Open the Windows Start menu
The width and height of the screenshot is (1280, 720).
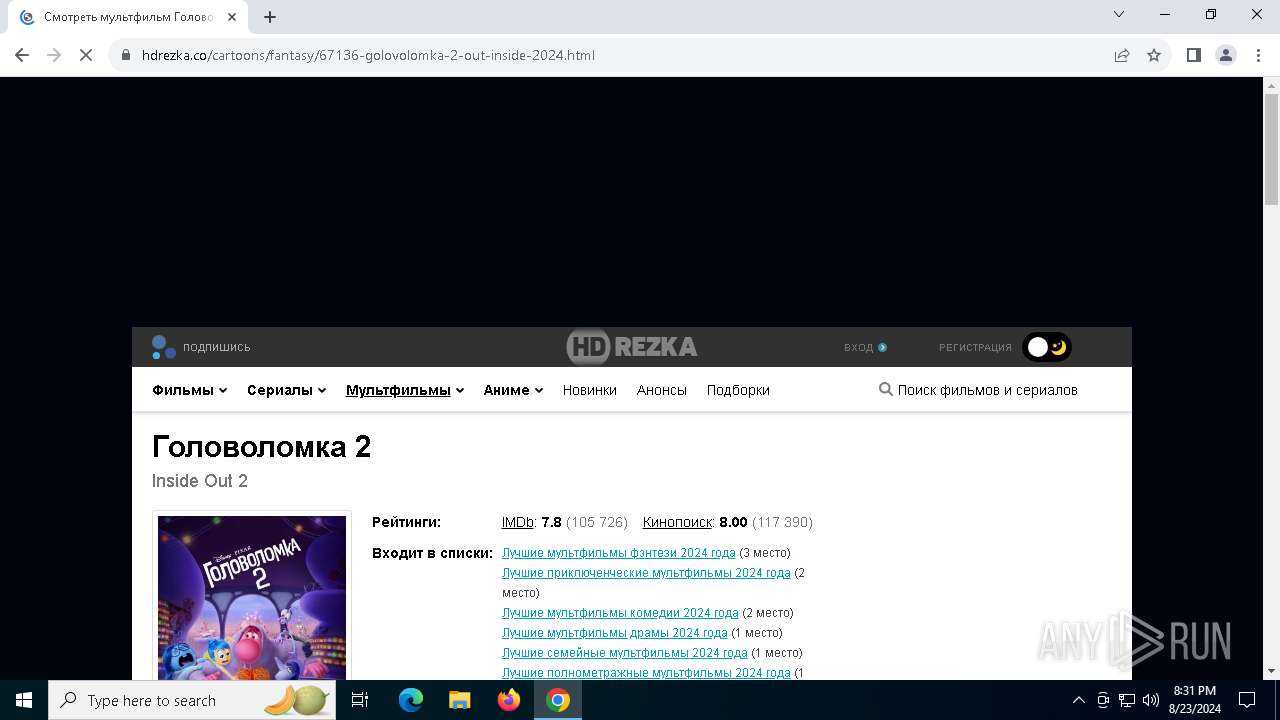click(x=24, y=700)
